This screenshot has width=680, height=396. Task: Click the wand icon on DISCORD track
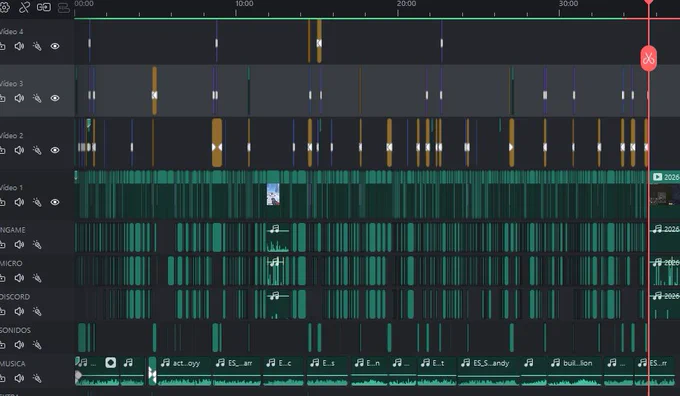(37, 311)
